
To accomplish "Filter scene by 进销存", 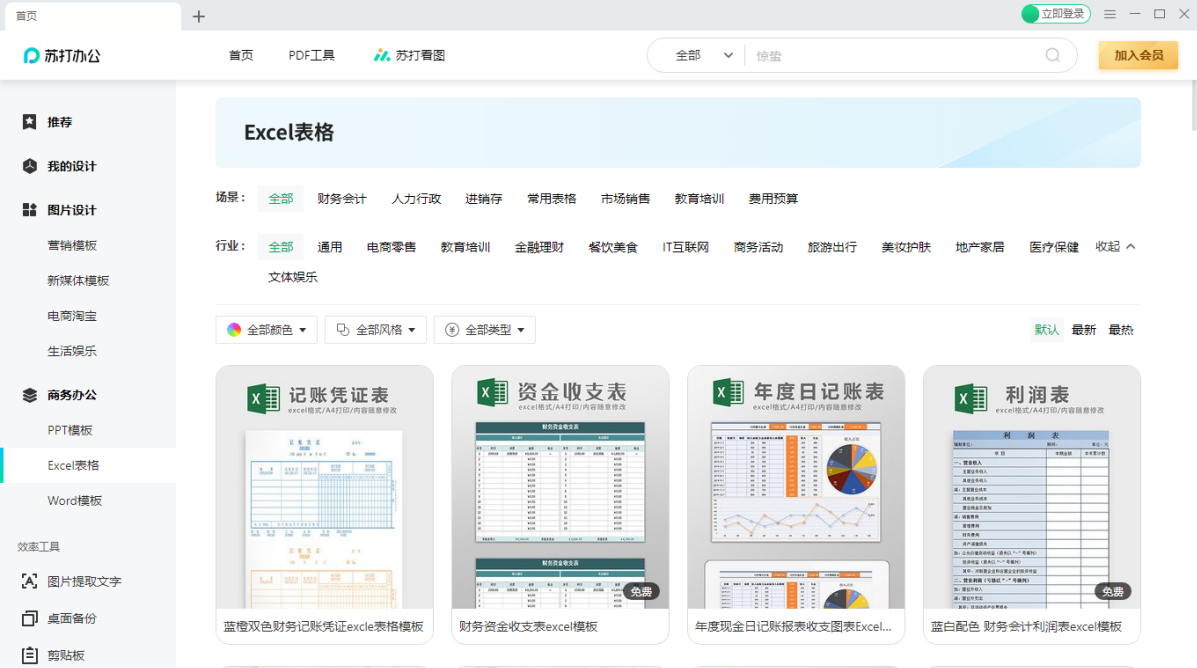I will point(484,198).
